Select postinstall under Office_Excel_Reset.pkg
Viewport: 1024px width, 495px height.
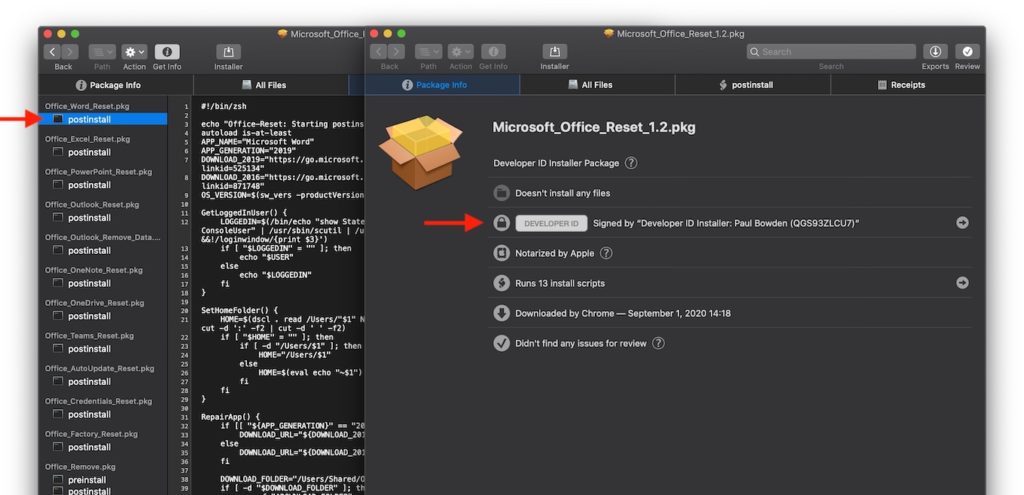(89, 152)
